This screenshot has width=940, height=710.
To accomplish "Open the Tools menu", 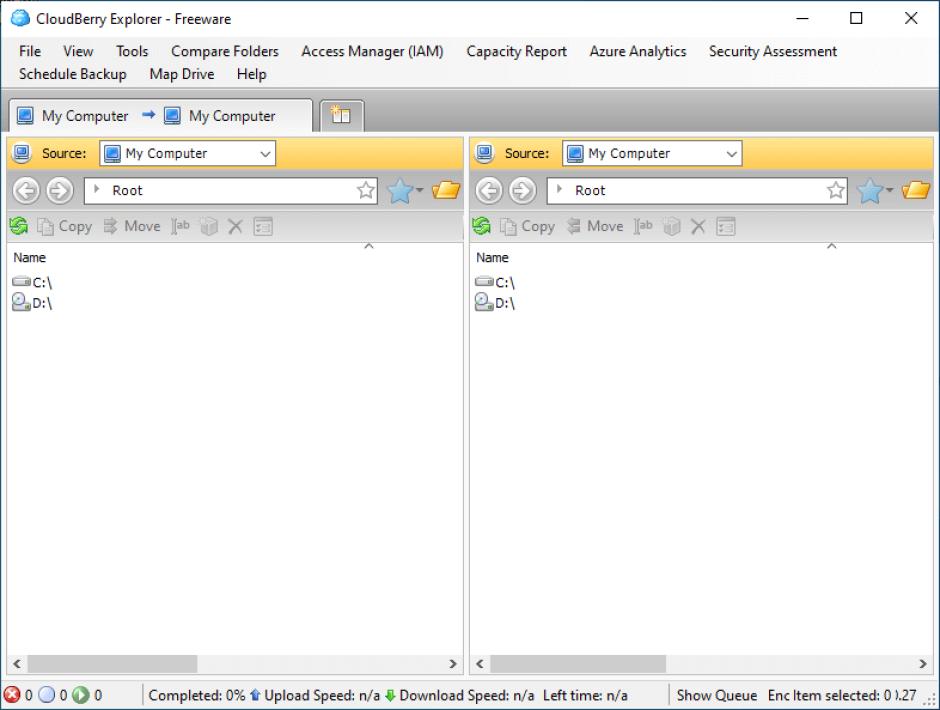I will click(132, 51).
